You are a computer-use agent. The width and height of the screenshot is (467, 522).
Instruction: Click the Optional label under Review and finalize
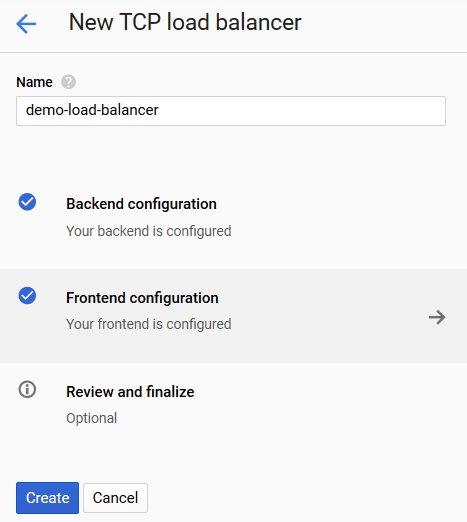pos(92,418)
